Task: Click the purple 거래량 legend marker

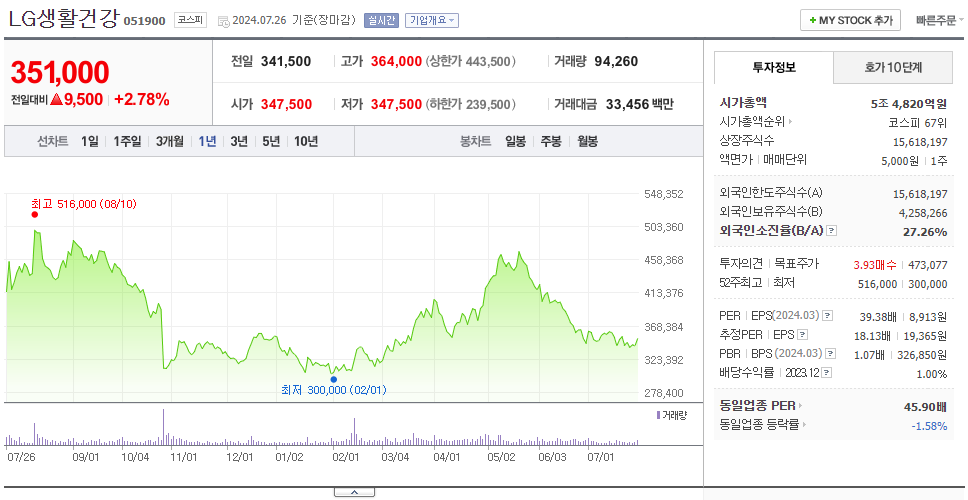Action: point(658,415)
